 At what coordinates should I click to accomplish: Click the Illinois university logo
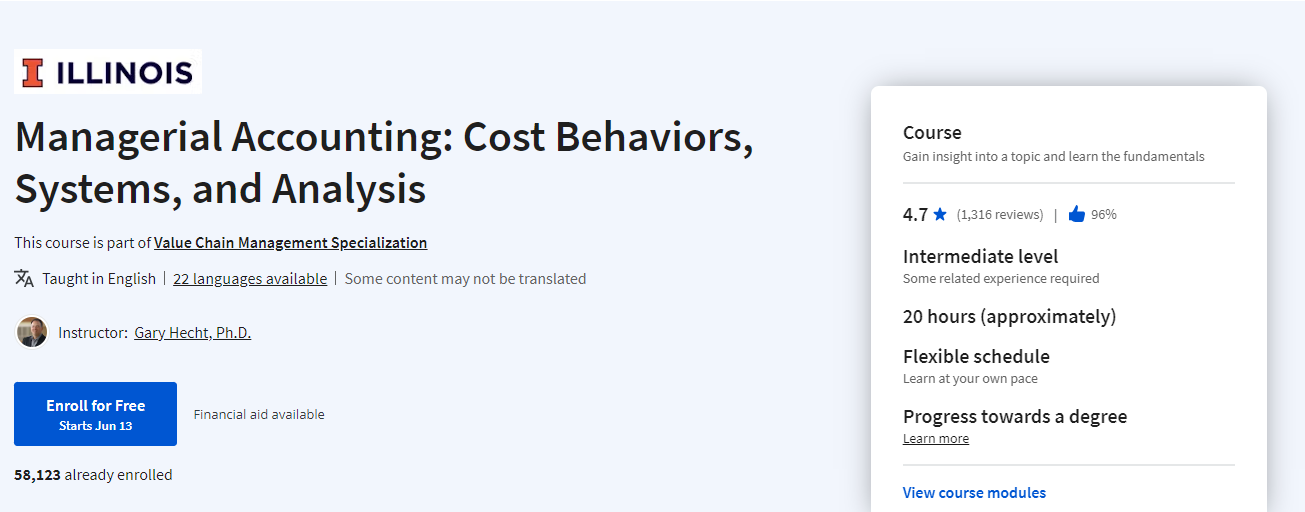[108, 72]
